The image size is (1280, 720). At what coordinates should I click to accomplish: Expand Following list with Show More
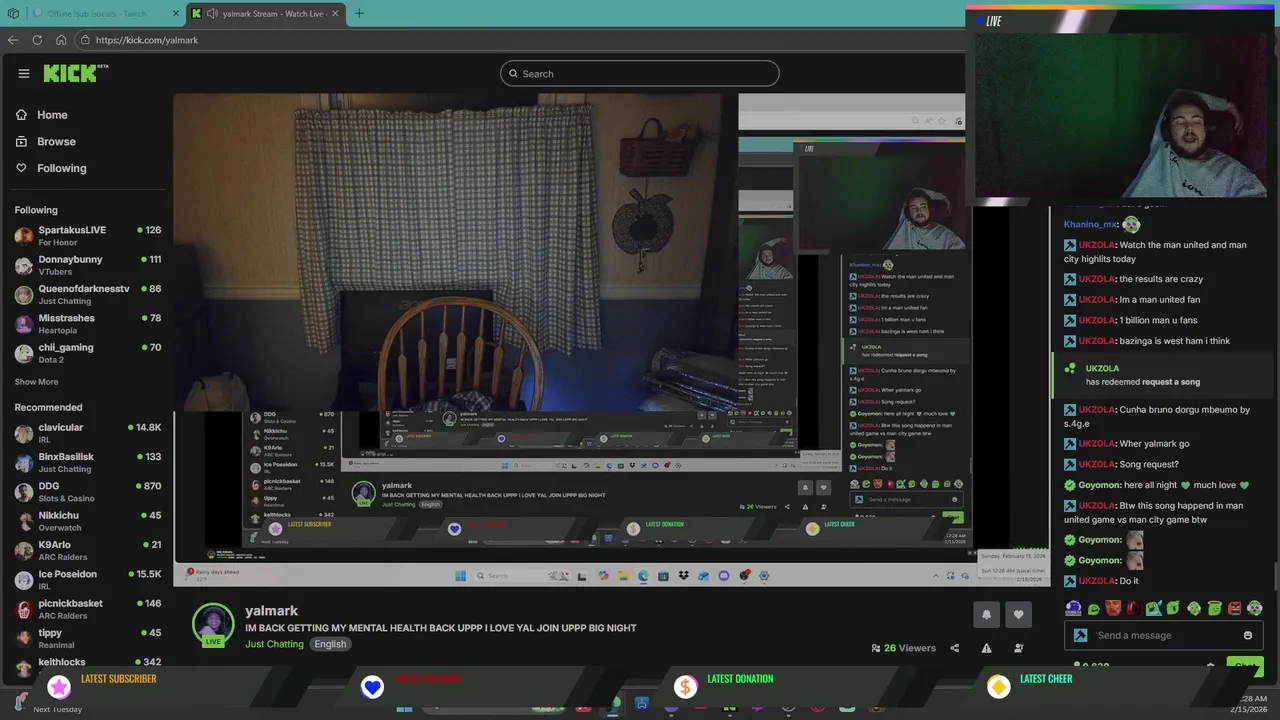point(36,382)
